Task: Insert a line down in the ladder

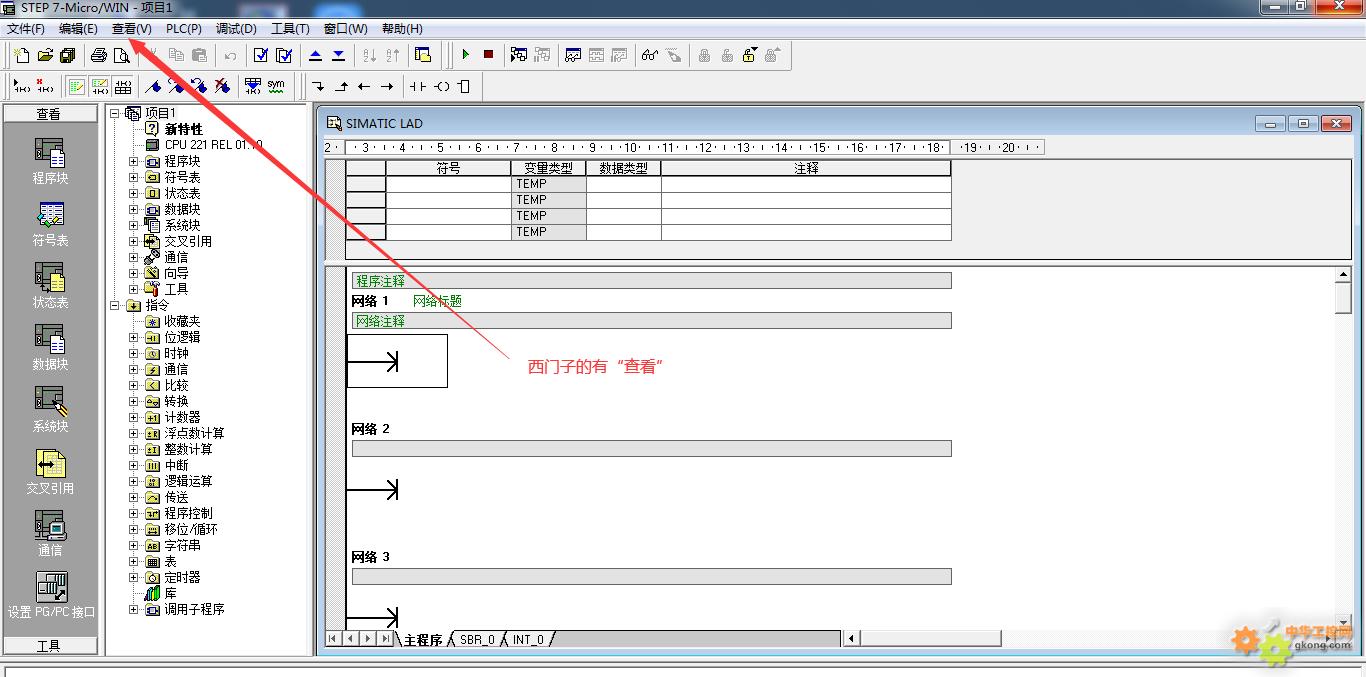Action: pyautogui.click(x=318, y=86)
